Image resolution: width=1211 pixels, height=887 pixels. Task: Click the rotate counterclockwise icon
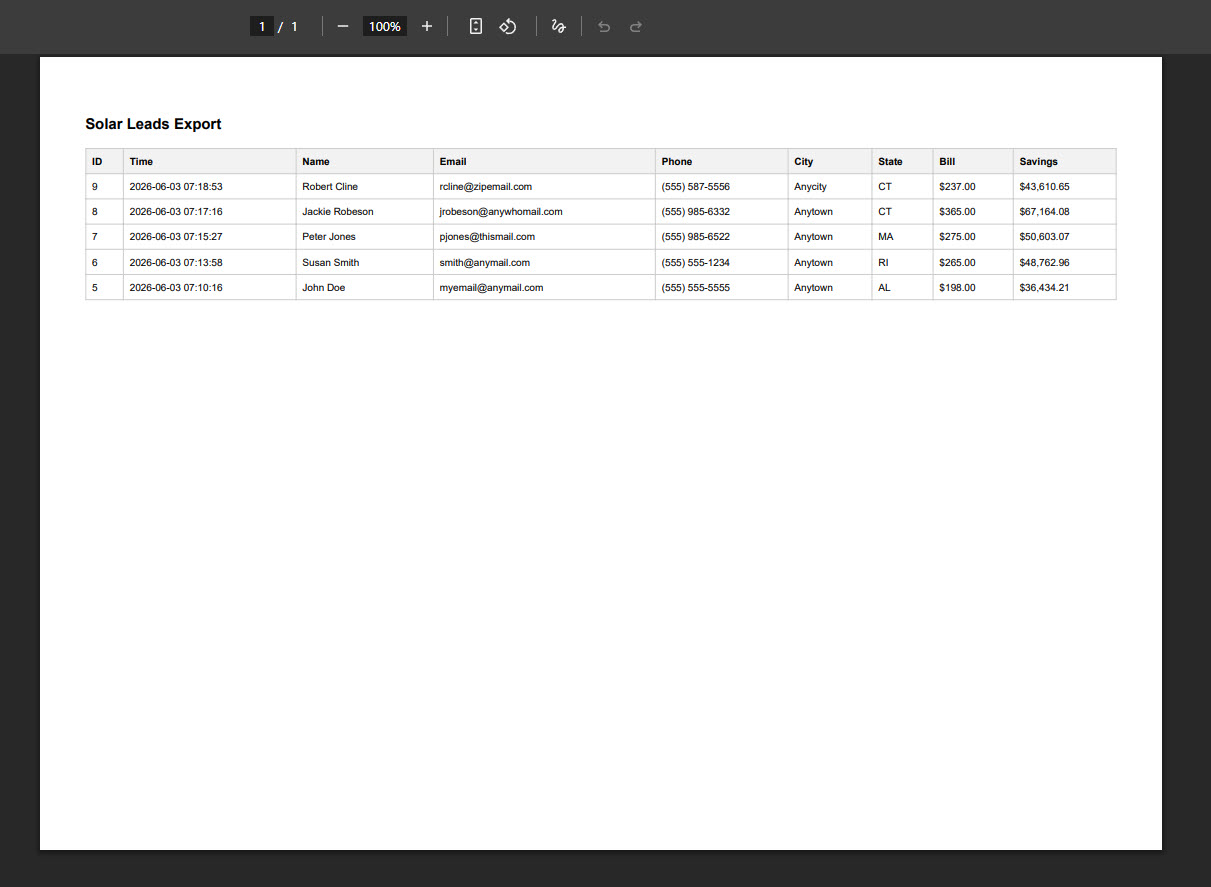click(508, 26)
